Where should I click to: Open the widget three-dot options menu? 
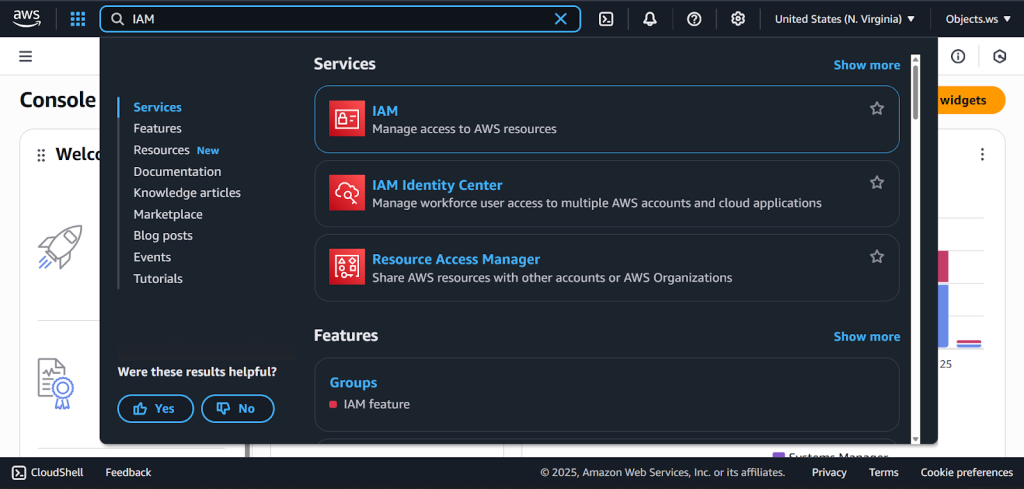coord(982,154)
